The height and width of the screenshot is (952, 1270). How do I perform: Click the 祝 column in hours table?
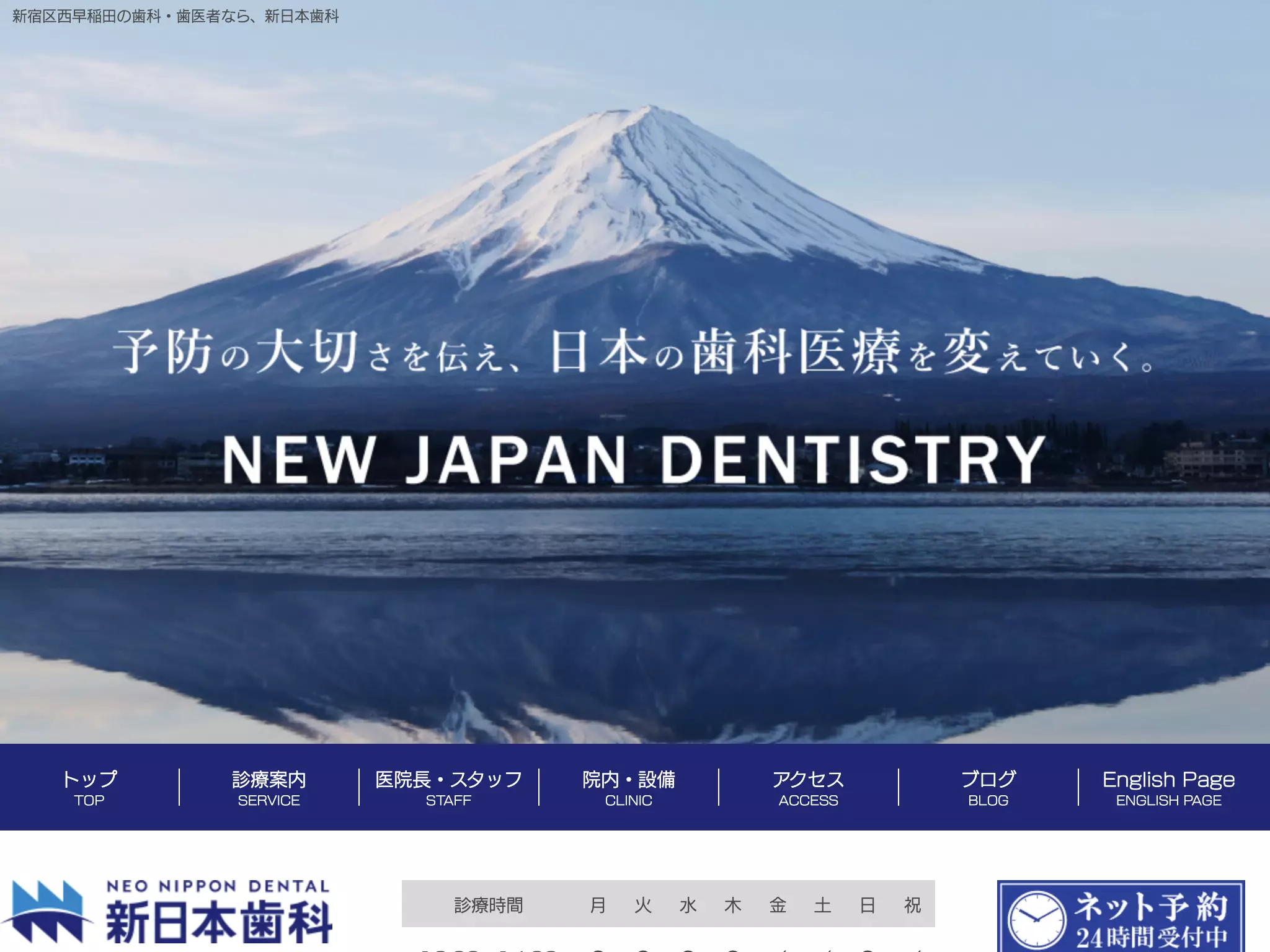[x=912, y=906]
